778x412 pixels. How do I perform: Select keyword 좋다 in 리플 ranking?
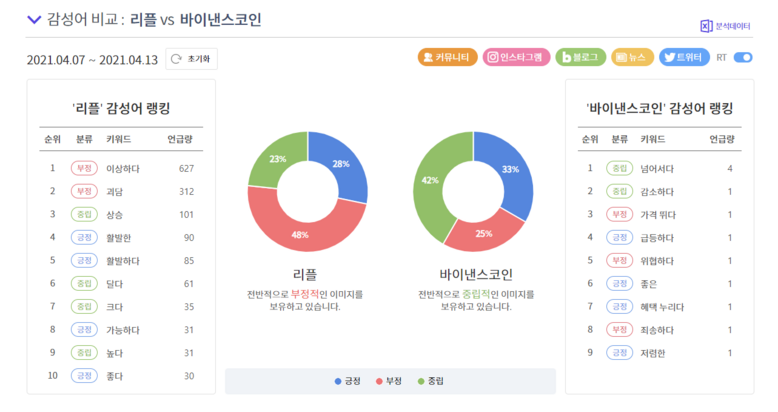pyautogui.click(x=115, y=376)
